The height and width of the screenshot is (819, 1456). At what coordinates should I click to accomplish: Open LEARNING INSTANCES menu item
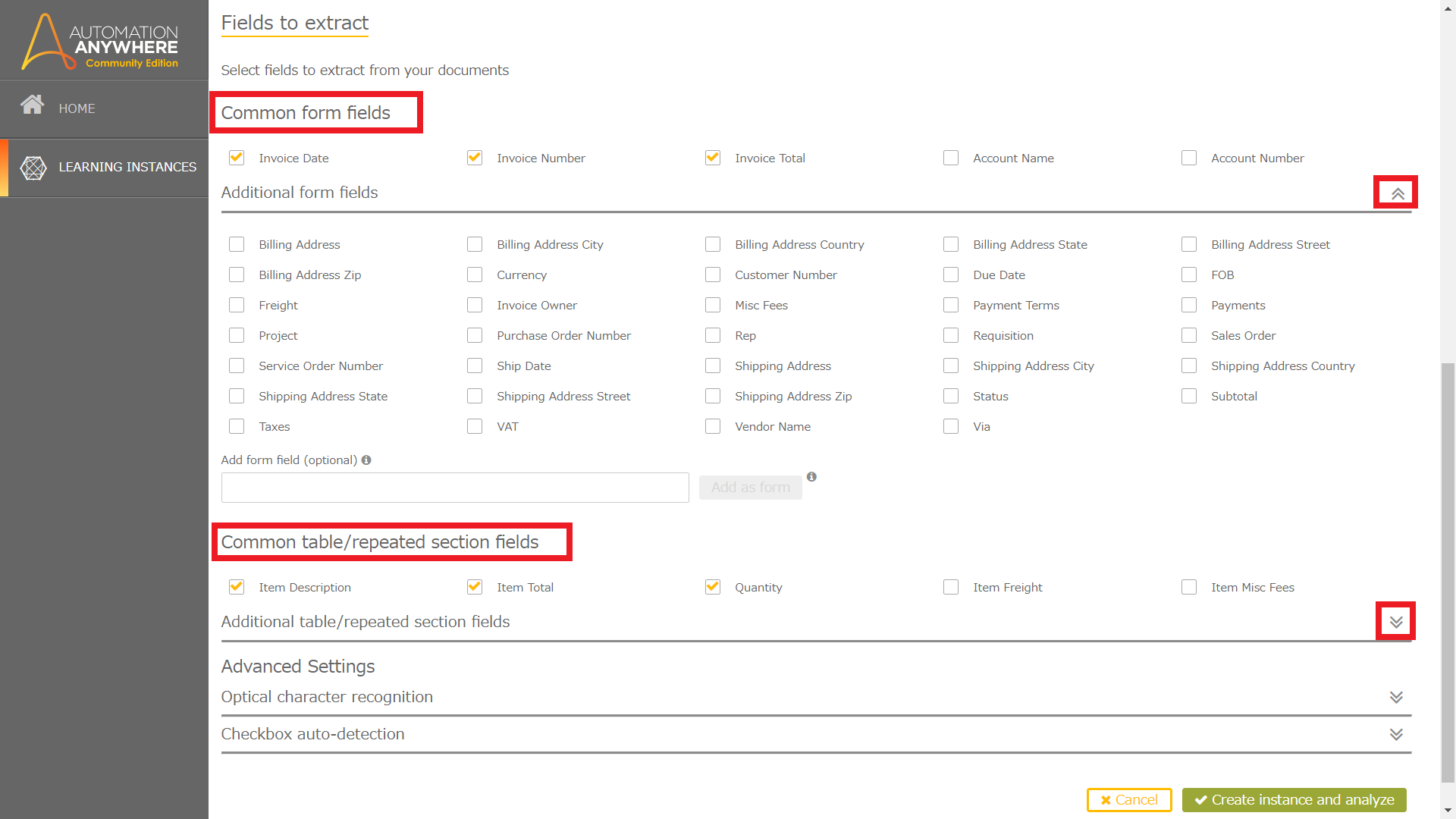click(x=104, y=168)
